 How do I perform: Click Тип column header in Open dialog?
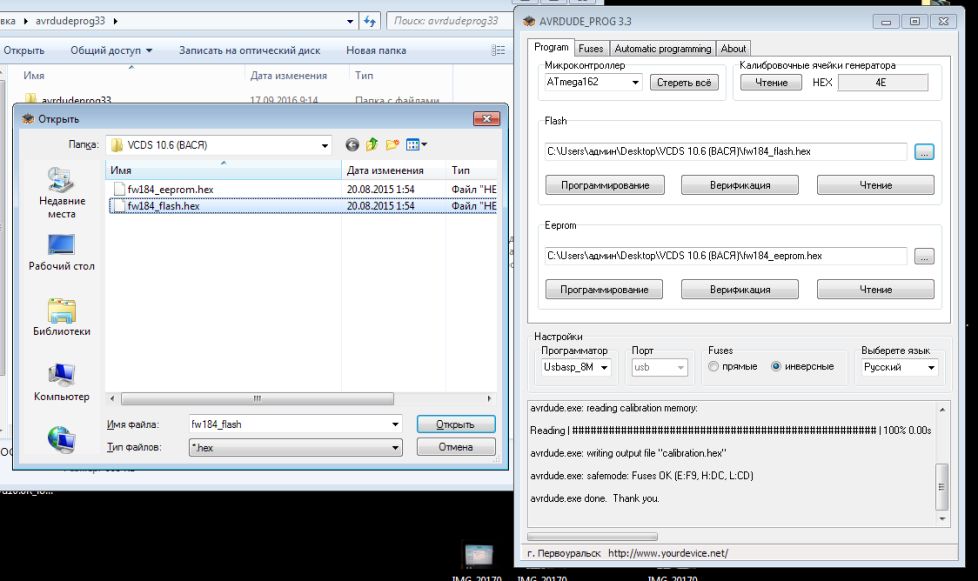[472, 170]
